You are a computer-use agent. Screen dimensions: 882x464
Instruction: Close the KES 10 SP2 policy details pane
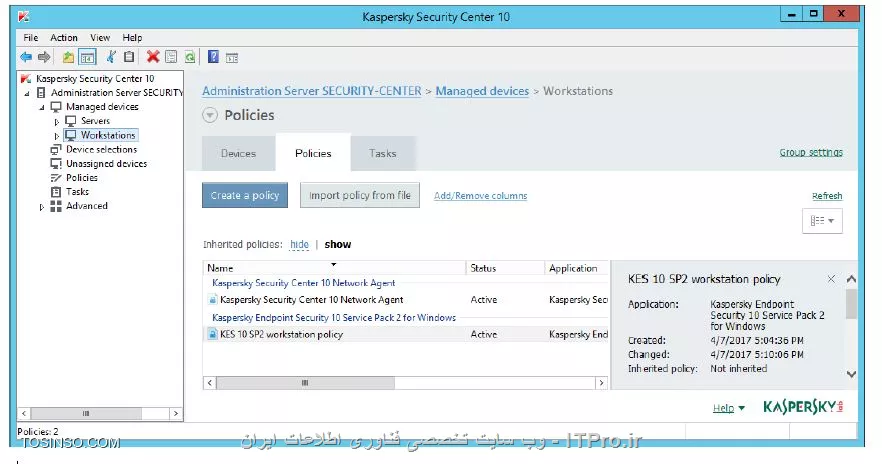coord(831,279)
